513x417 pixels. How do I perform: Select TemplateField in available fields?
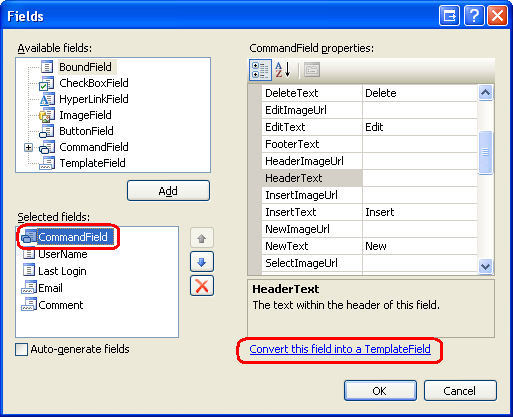click(x=92, y=163)
